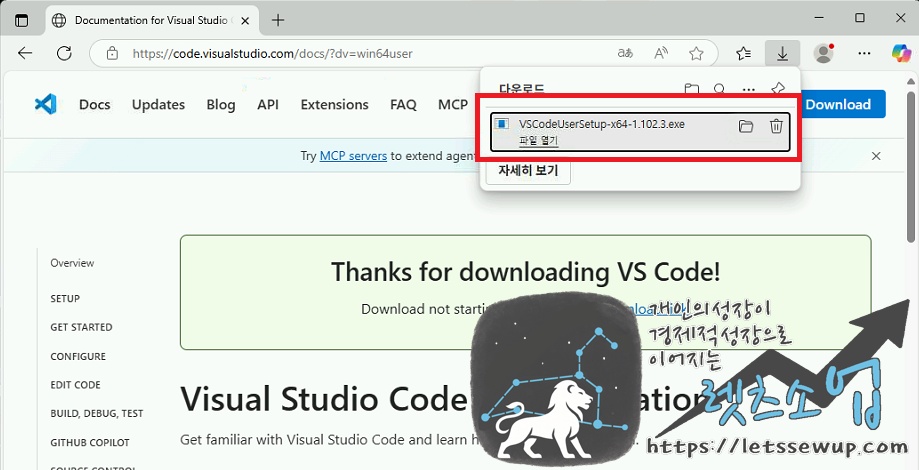The image size is (919, 470).
Task: Navigate to the API page
Action: 268,105
